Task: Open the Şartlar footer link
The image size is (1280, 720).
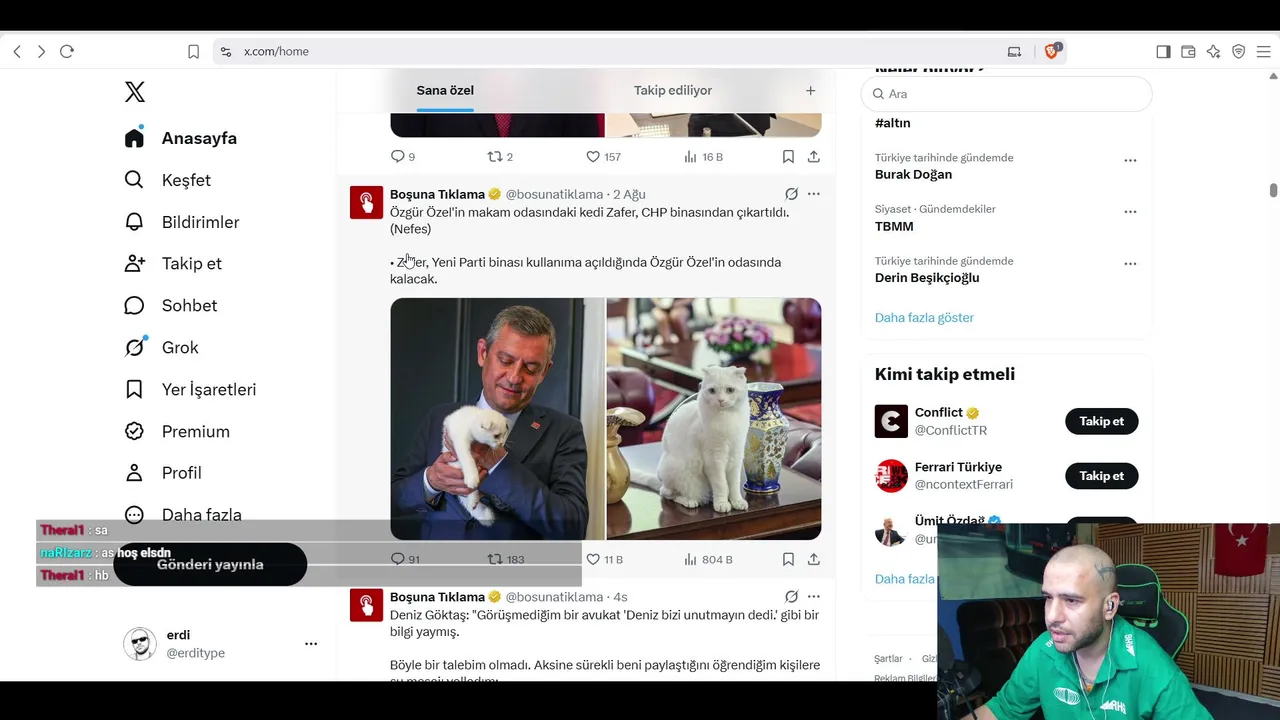Action: (x=888, y=659)
